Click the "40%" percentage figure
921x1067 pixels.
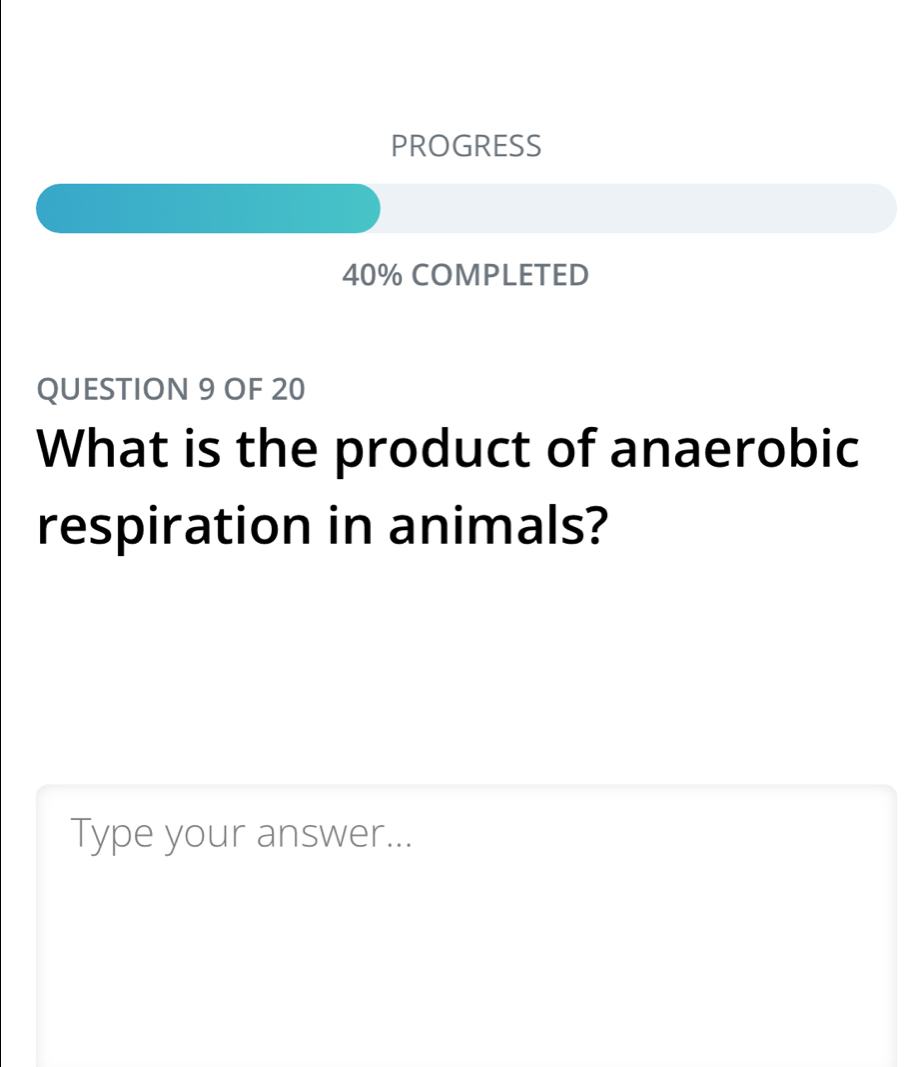click(371, 274)
